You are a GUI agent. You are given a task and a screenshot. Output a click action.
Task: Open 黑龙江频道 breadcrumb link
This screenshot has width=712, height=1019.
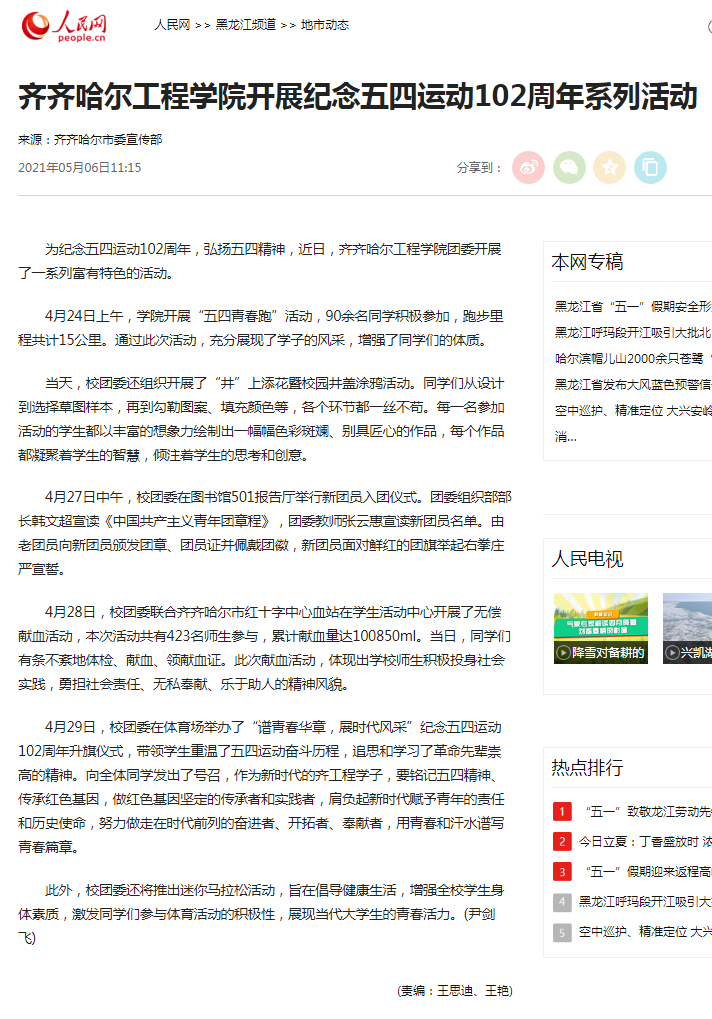[x=245, y=25]
